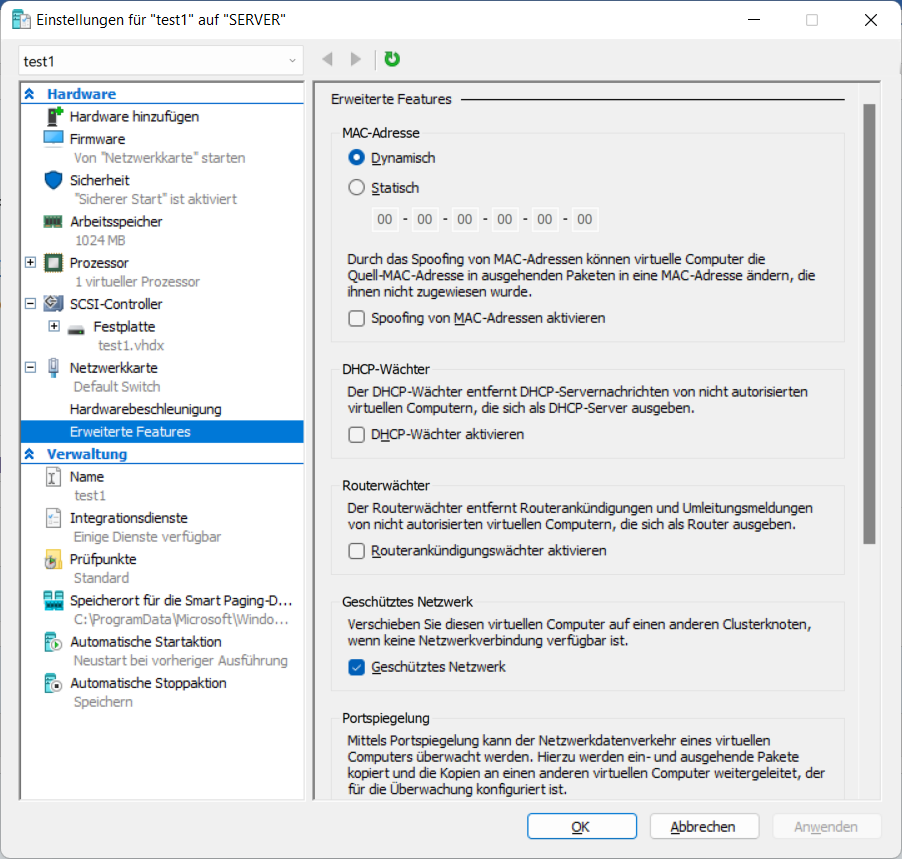Click the Sicherheit tree entry label
Viewport: 902px width, 859px height.
(x=100, y=180)
